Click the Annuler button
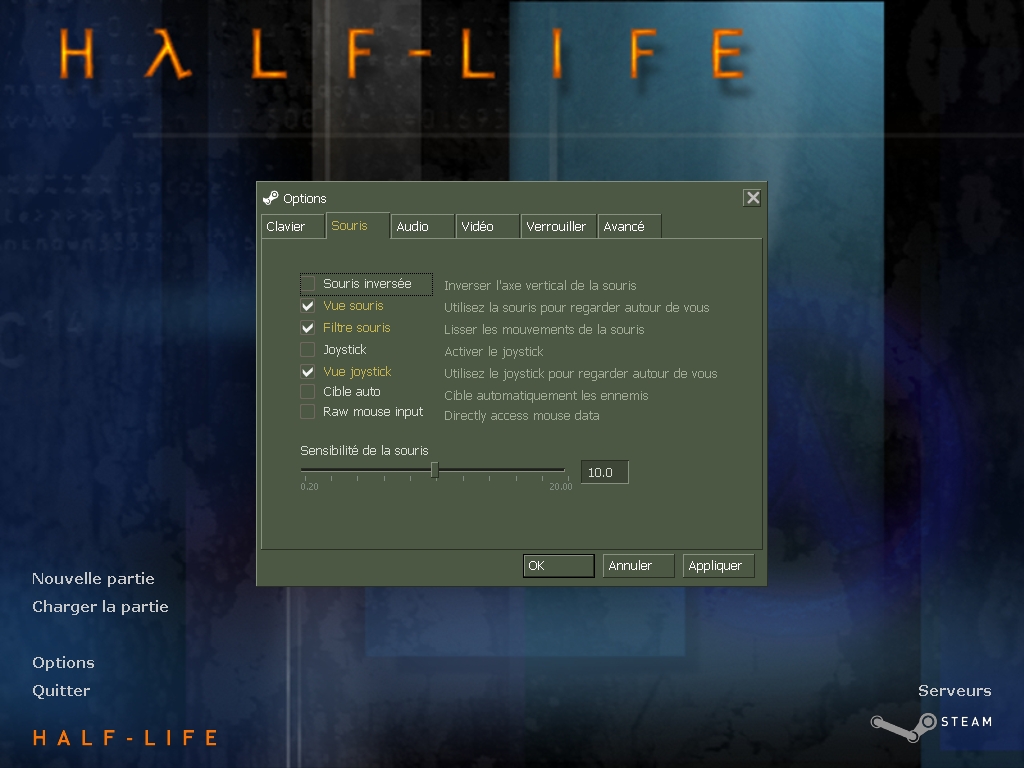The image size is (1024, 768). [x=637, y=566]
